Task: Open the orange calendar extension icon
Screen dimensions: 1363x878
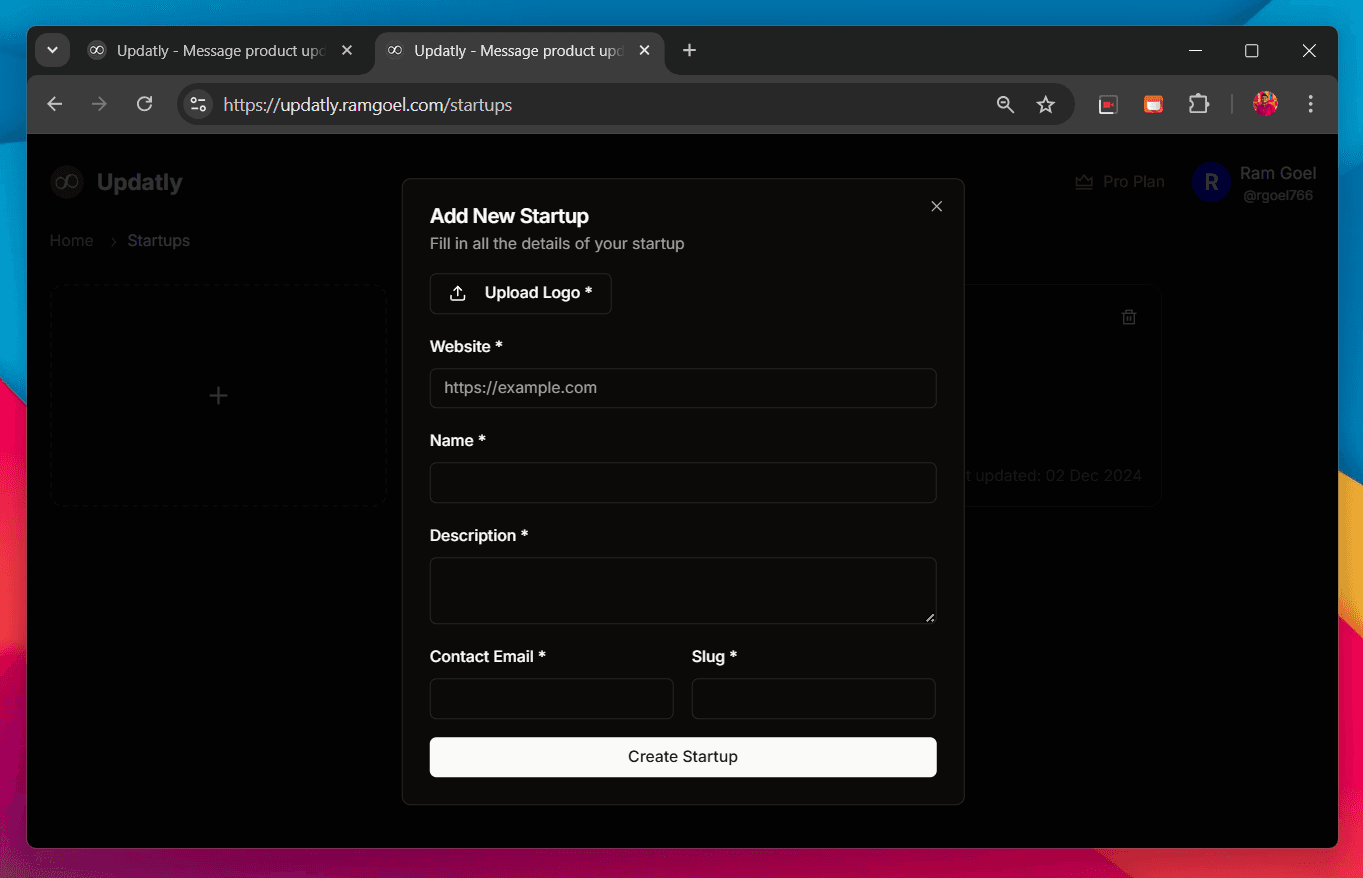Action: [1153, 104]
